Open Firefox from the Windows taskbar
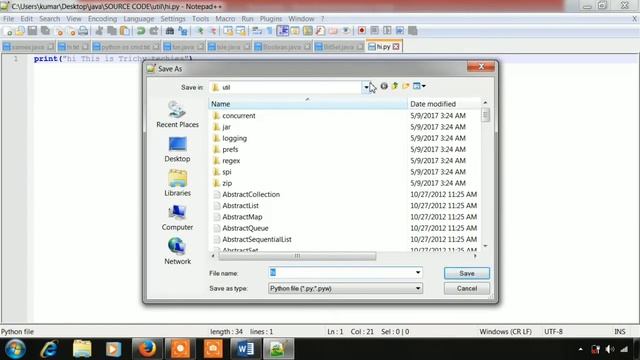The height and width of the screenshot is (360, 640). pyautogui.click(x=147, y=349)
